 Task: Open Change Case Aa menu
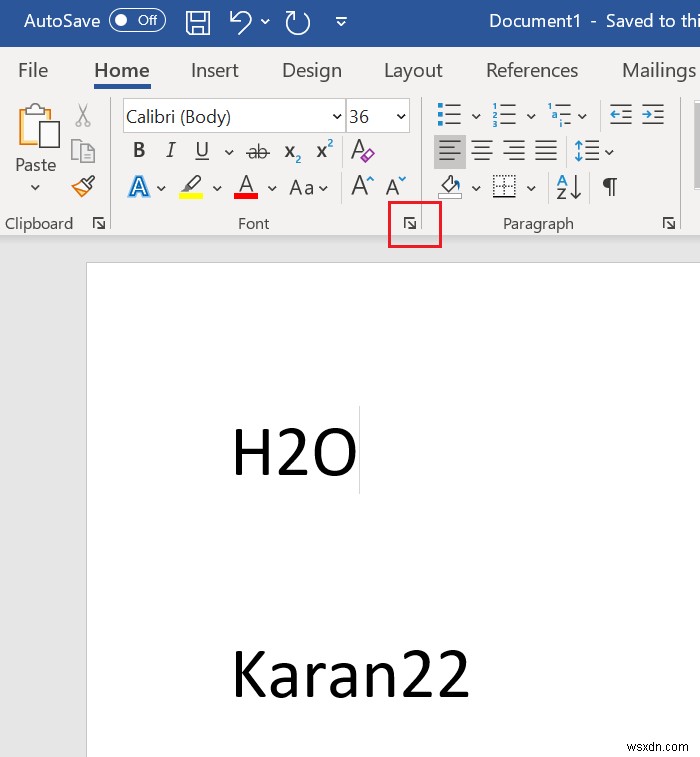point(308,188)
